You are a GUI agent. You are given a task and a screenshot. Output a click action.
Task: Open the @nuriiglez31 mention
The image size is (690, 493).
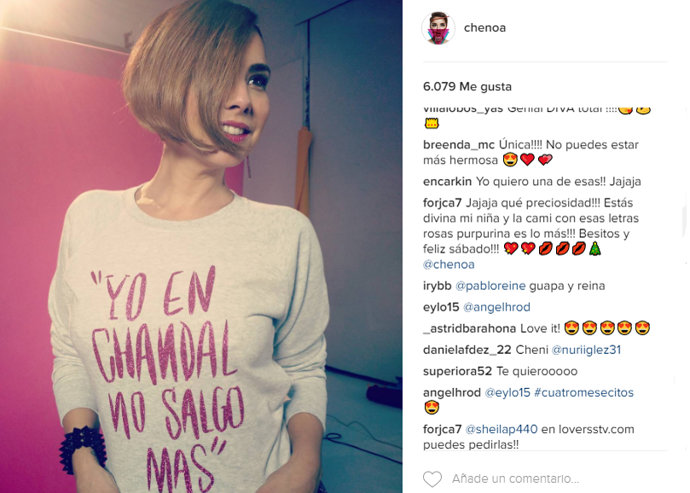tap(586, 350)
